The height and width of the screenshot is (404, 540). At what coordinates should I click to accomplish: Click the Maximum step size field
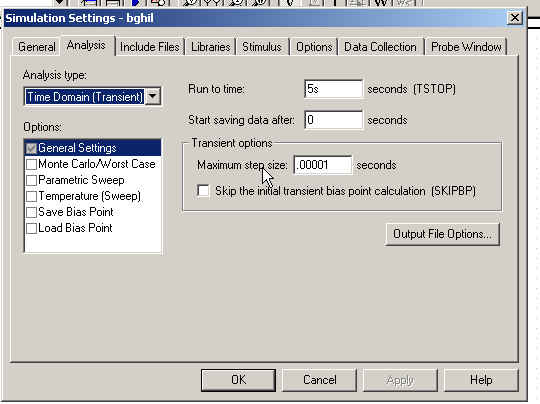coord(323,165)
